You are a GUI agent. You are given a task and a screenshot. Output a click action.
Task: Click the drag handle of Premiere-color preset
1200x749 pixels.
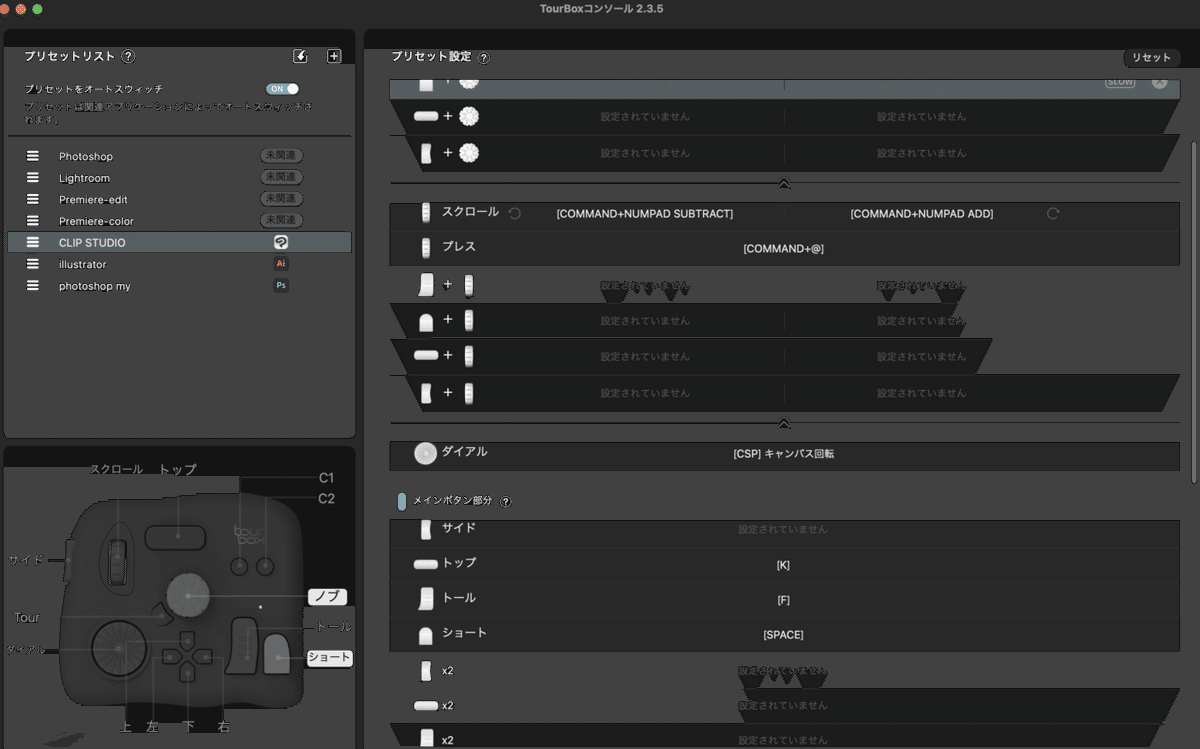pyautogui.click(x=33, y=221)
